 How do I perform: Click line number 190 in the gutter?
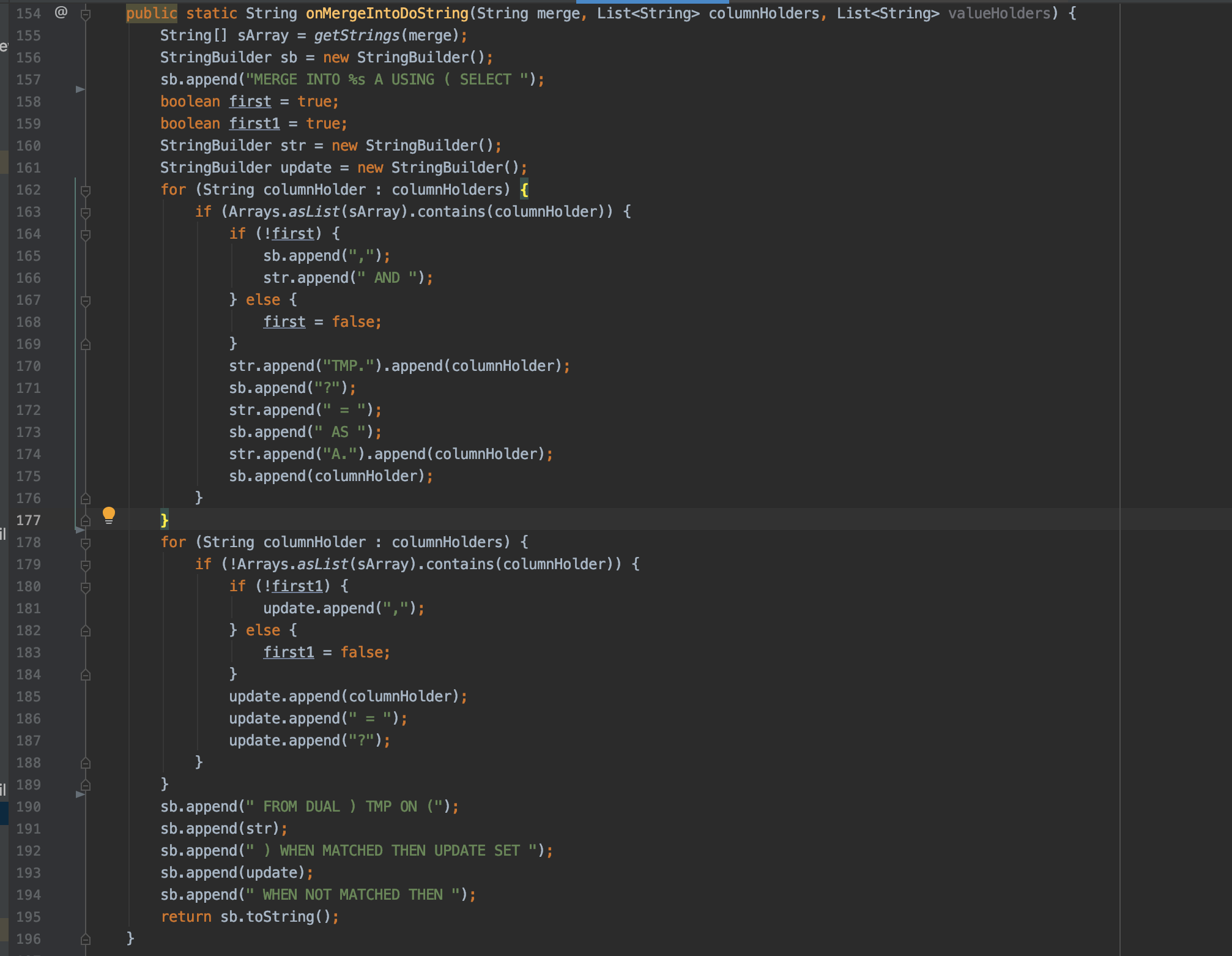28,807
